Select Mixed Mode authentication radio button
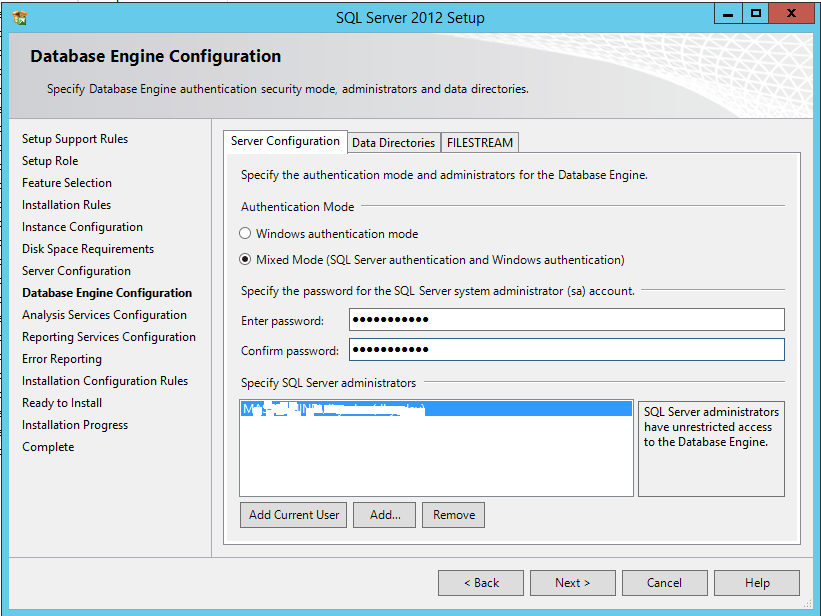The height and width of the screenshot is (616, 821). point(246,260)
